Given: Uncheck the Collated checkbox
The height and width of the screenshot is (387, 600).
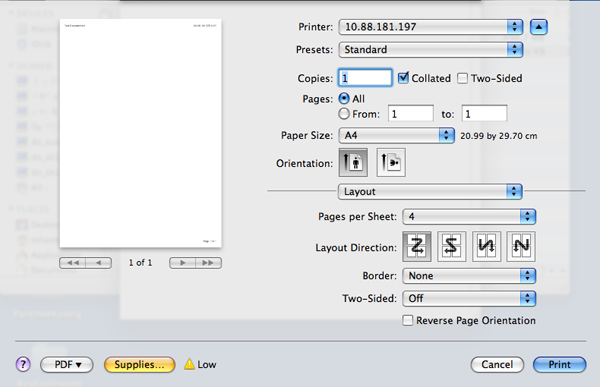Looking at the screenshot, I should [x=403, y=78].
